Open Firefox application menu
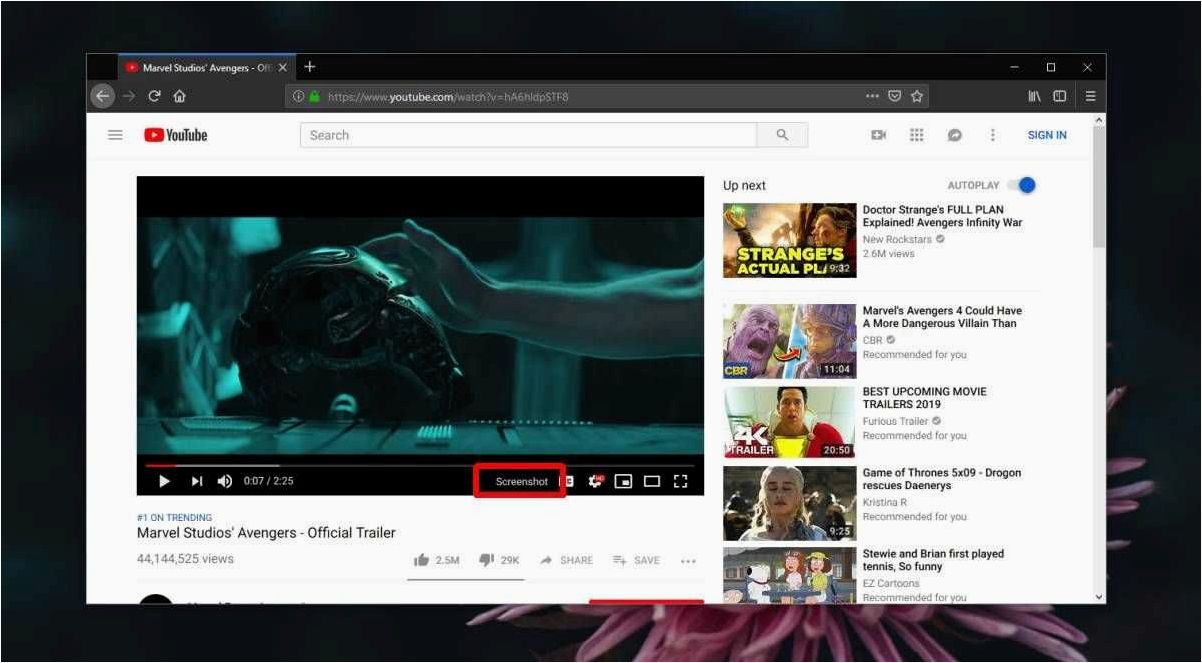 pyautogui.click(x=1090, y=96)
